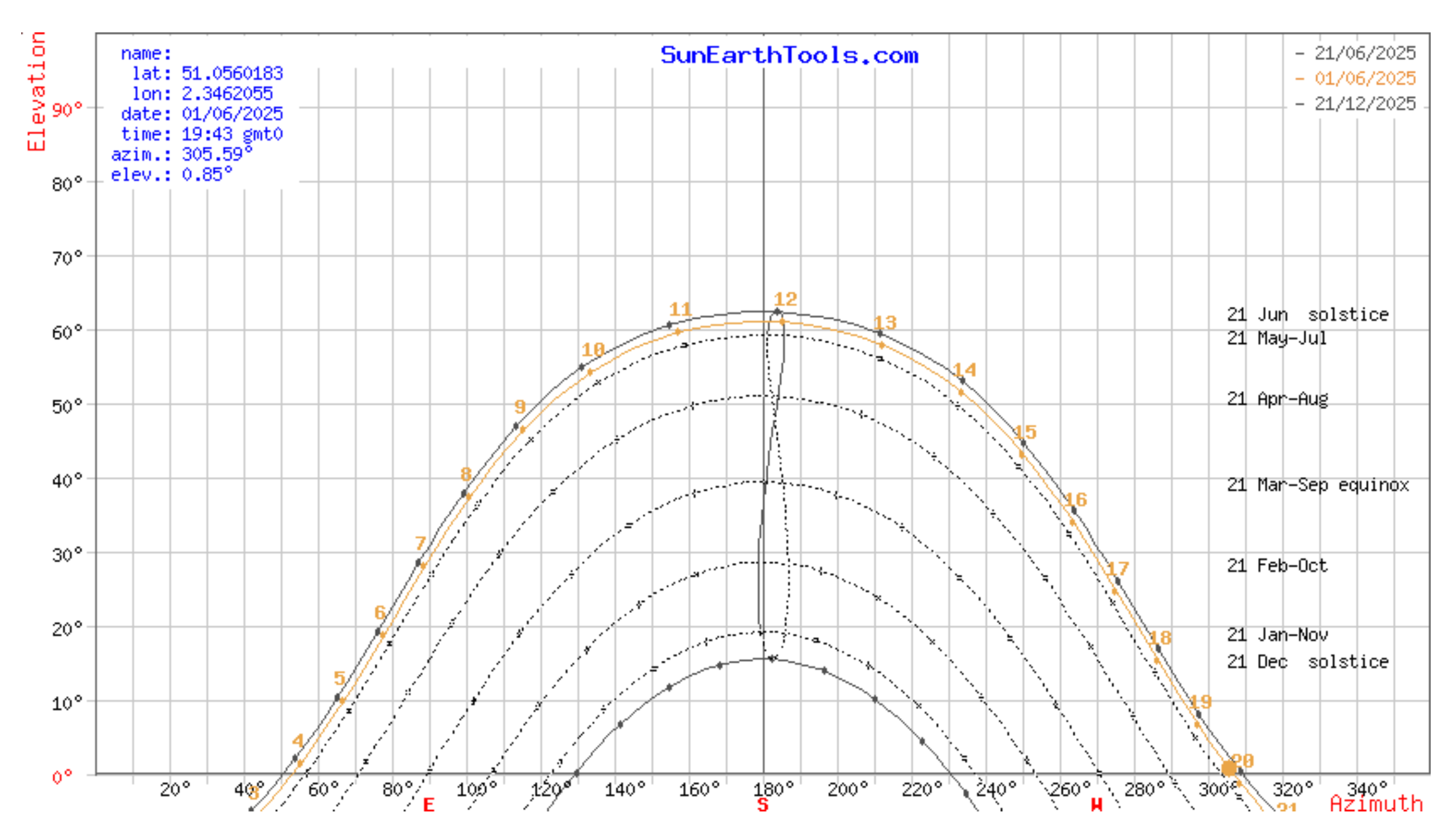Click the large orange current sun position dot
The image size is (1456, 835).
(x=1229, y=768)
